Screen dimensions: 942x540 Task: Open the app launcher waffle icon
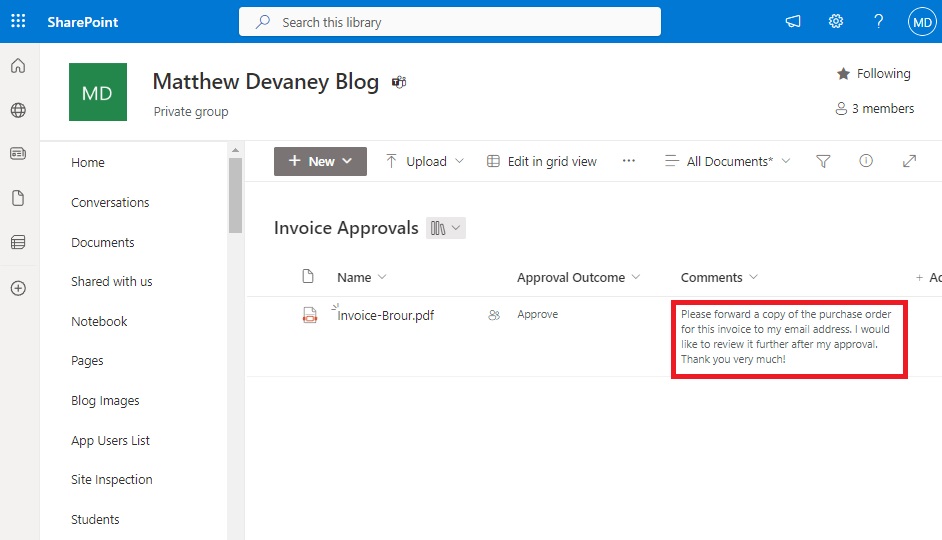coord(18,22)
